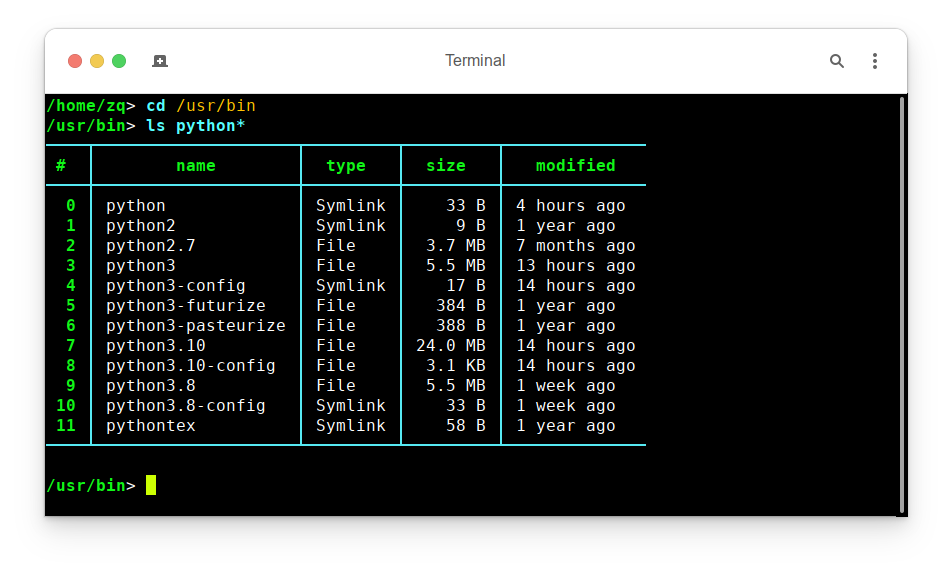Click the size column header
This screenshot has width=952, height=577.
pyautogui.click(x=446, y=165)
